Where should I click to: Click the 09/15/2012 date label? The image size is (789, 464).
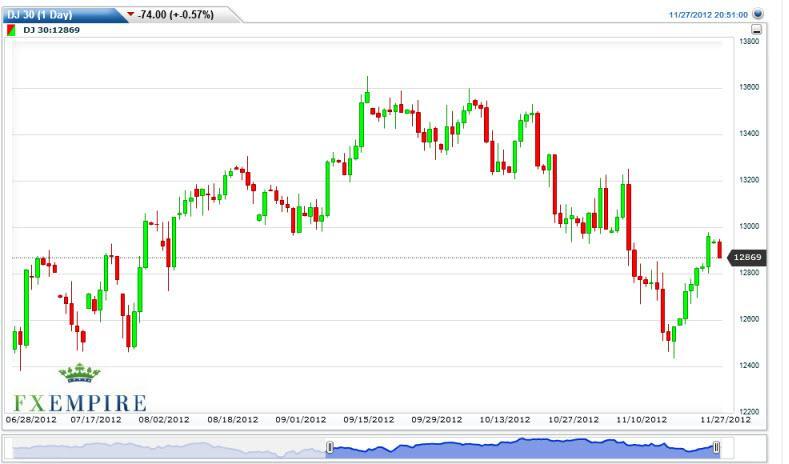point(368,419)
